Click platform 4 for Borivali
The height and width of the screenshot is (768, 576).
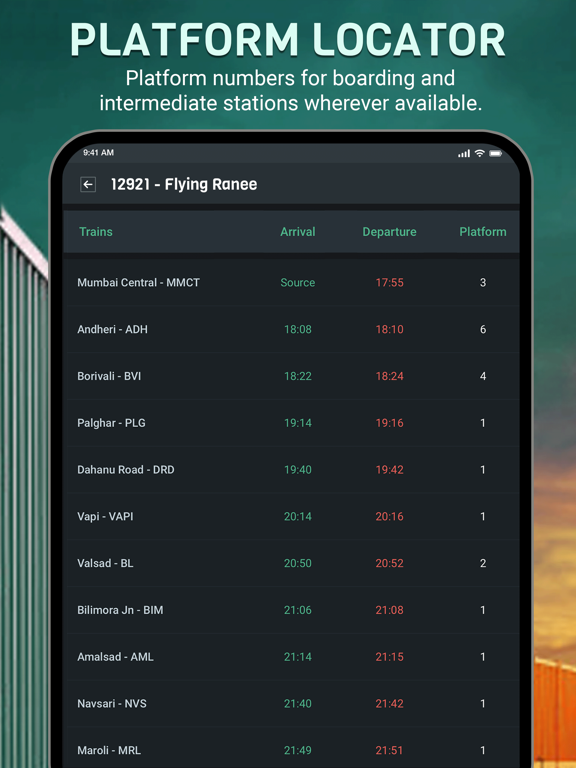pos(483,376)
